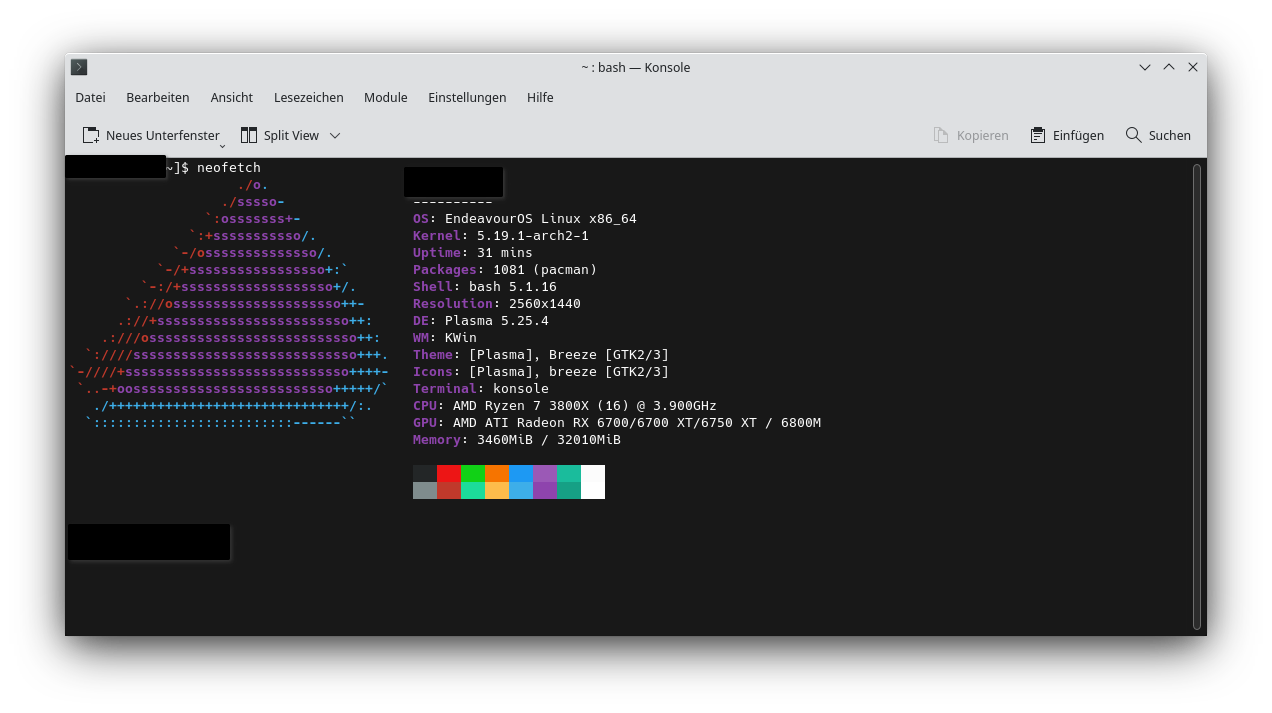Click the white color block in neofetch palette
The height and width of the screenshot is (713, 1272).
[x=593, y=482]
